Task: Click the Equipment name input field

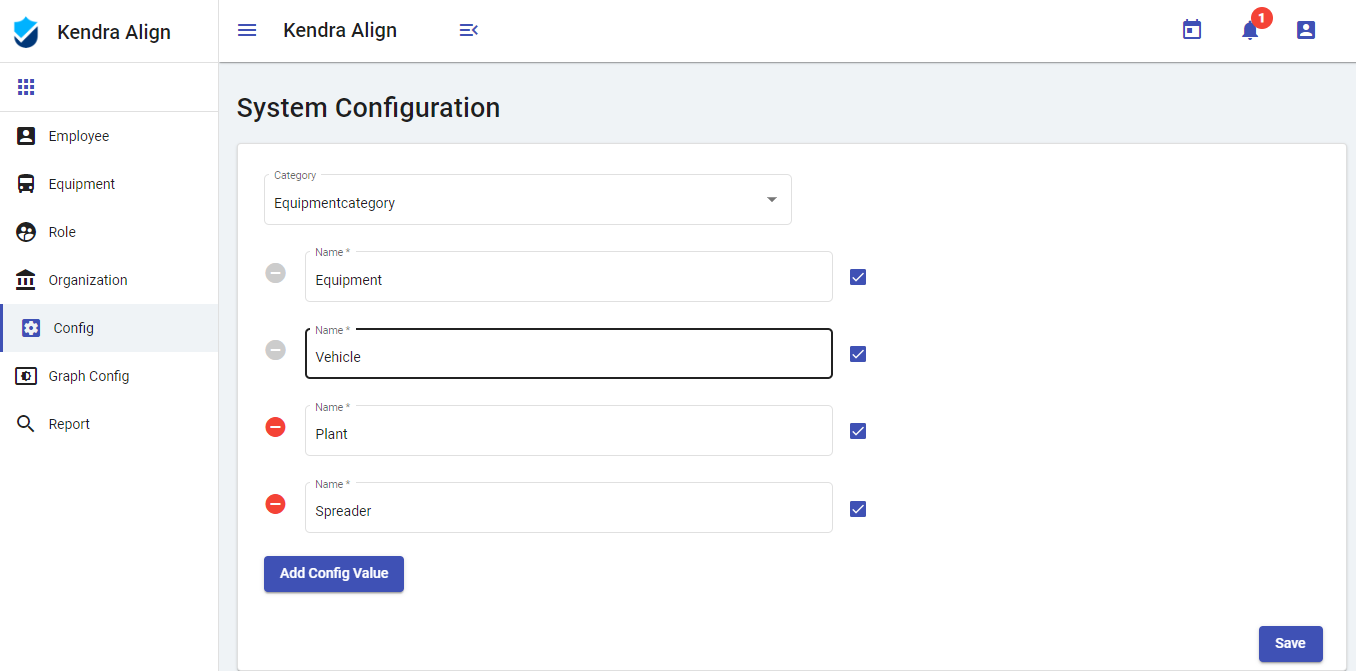Action: click(569, 277)
